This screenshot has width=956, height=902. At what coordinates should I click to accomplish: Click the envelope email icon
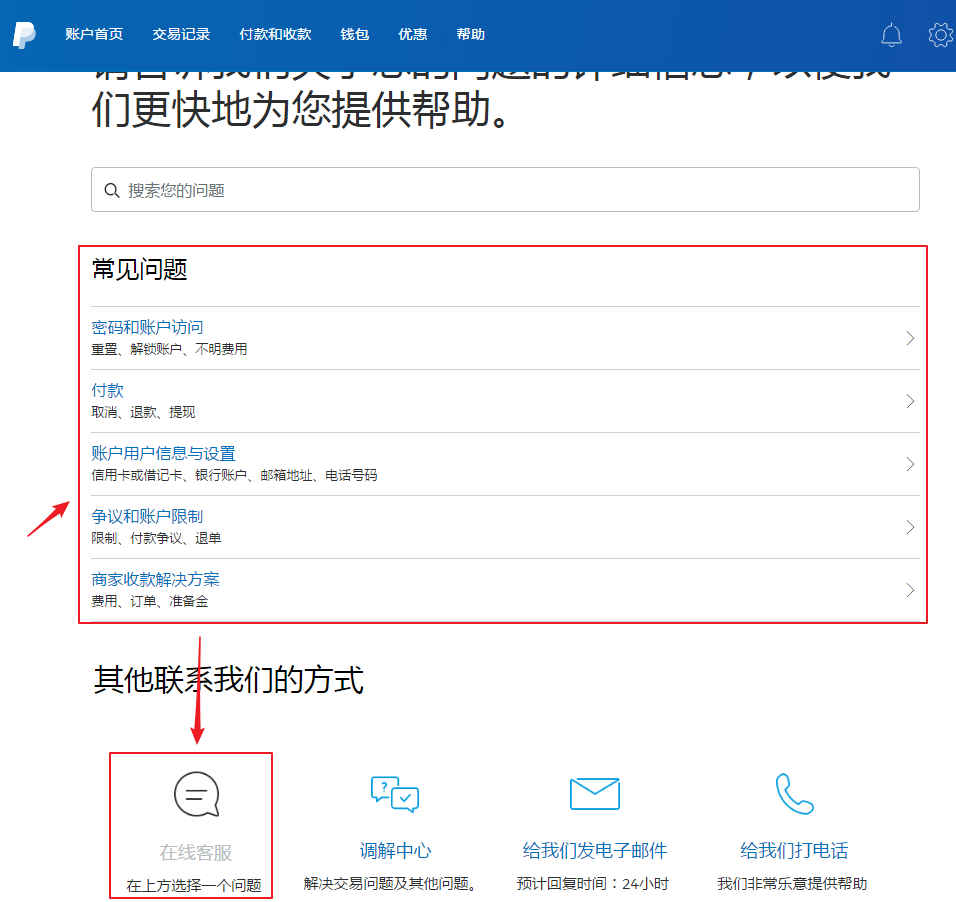pyautogui.click(x=595, y=794)
